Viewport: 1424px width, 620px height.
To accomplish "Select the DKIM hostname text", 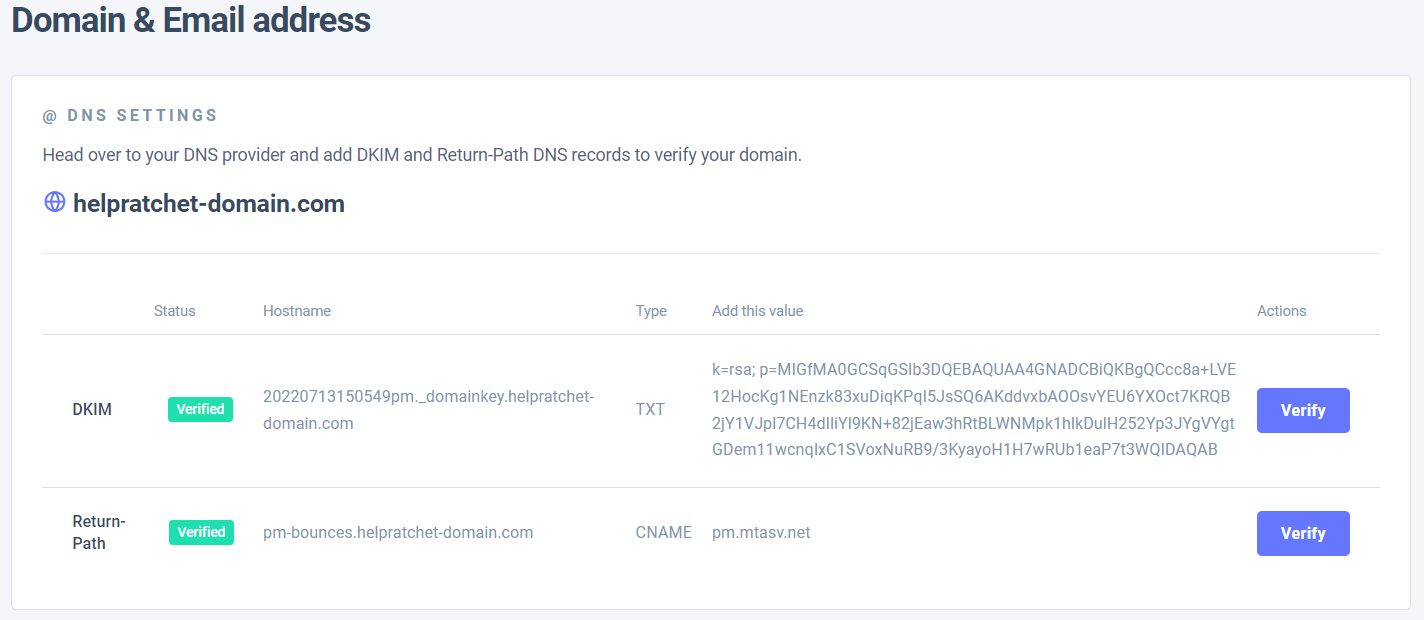I will click(x=428, y=410).
